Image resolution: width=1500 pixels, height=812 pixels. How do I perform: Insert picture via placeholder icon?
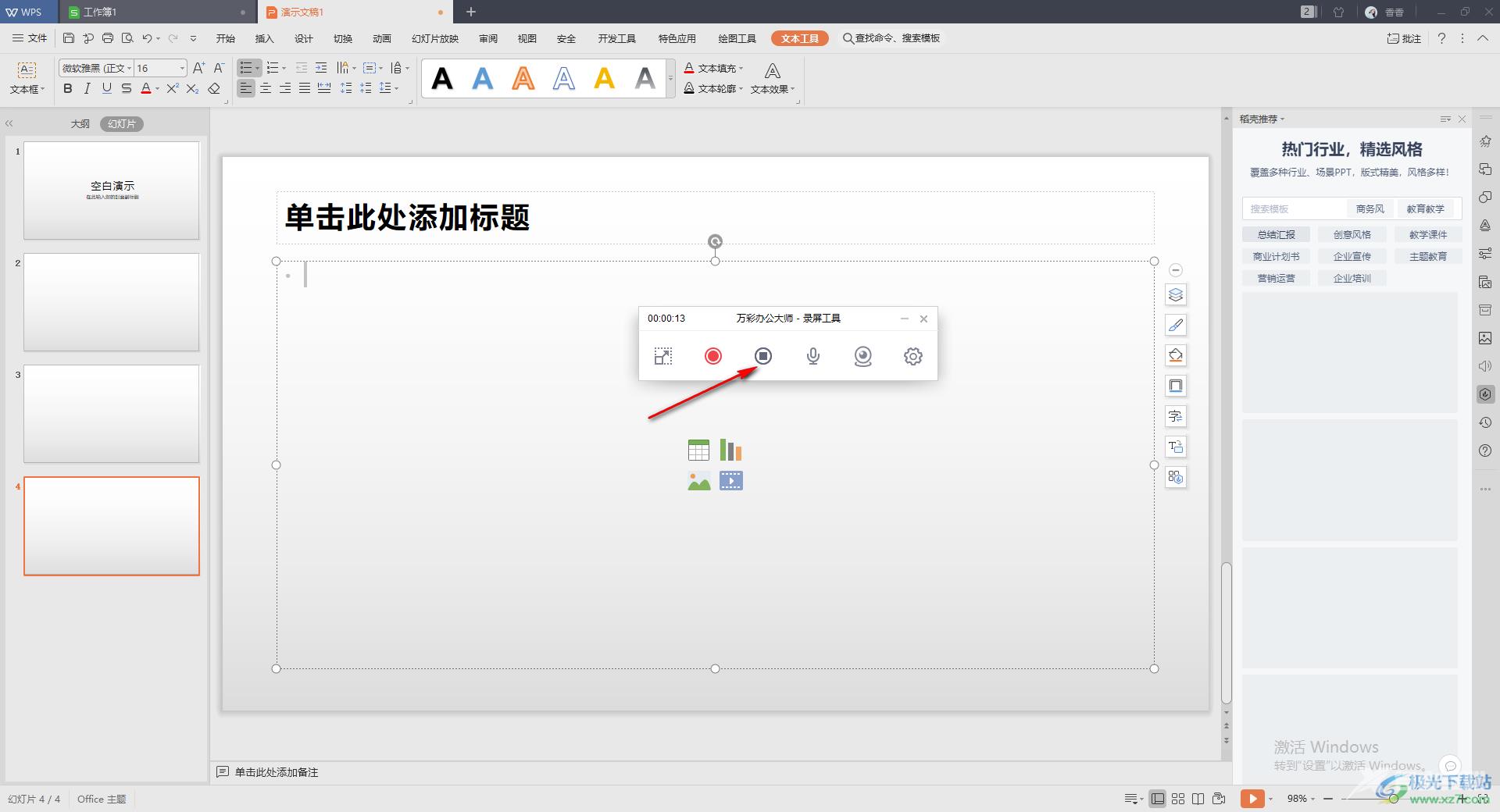pyautogui.click(x=698, y=481)
